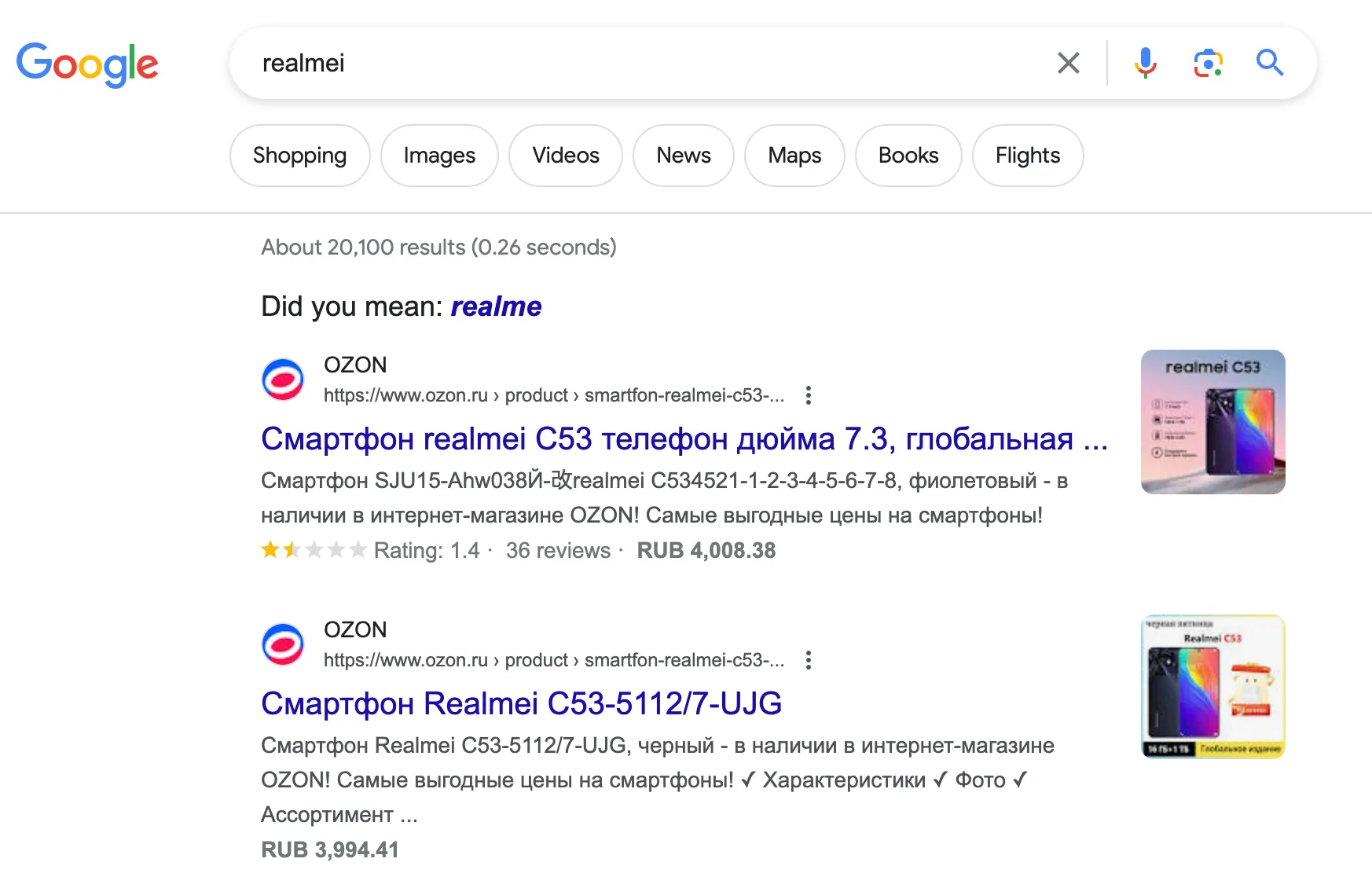
Task: Open the realmei C53 product thumbnail
Action: point(1212,422)
